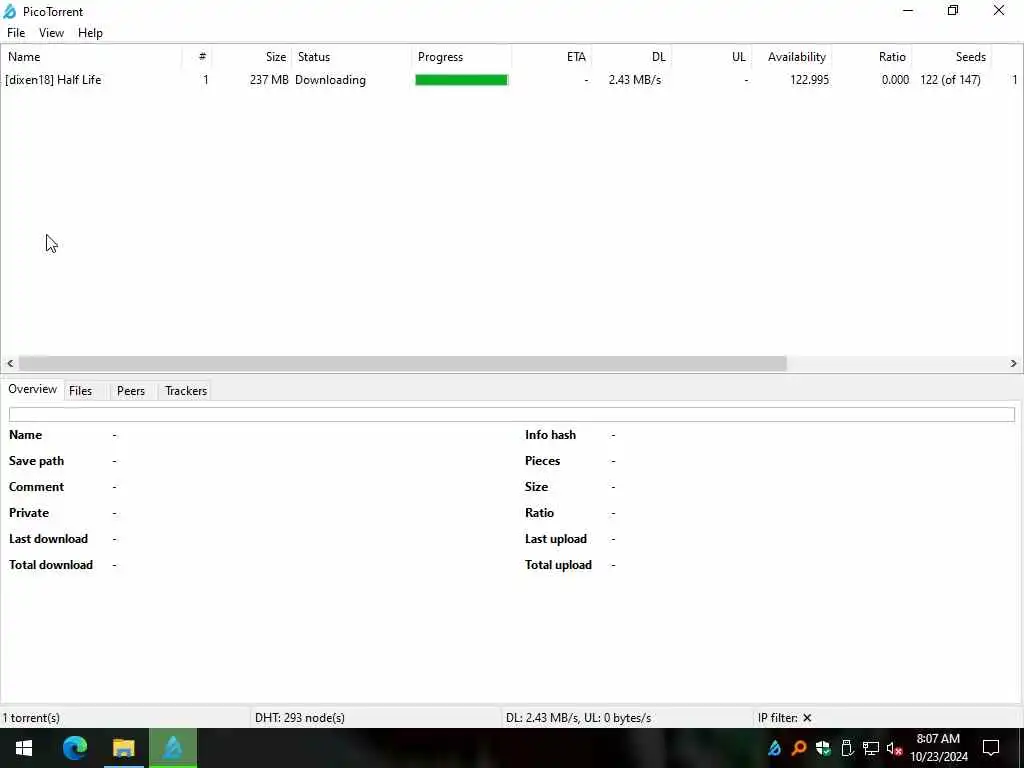Click the horizontal scrollbar left arrow

click(10, 364)
